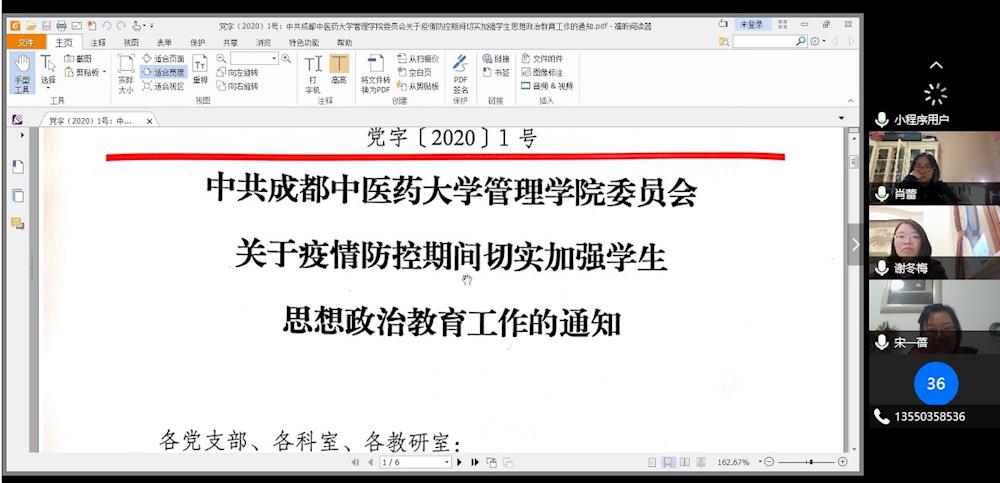
Task: Open the page number 1 / 6 dropdown
Action: coord(447,462)
